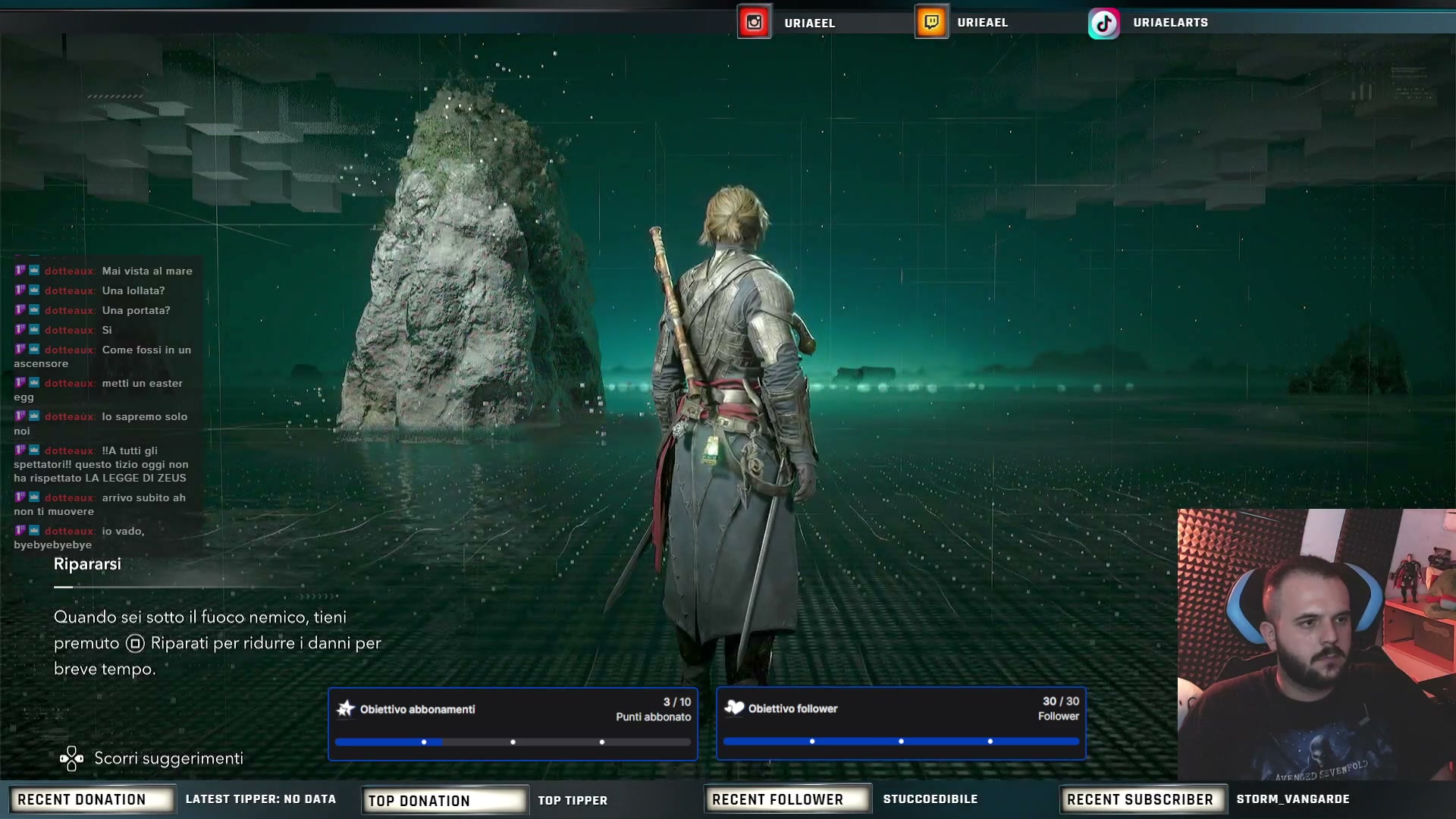The width and height of the screenshot is (1456, 819).
Task: Click the blue badge beside 'Una lollata?' message
Action: 34,290
